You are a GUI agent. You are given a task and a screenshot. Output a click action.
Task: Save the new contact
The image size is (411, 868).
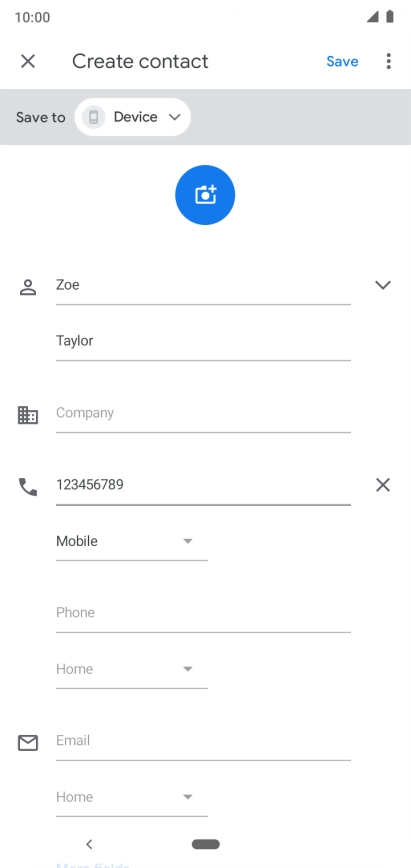342,61
